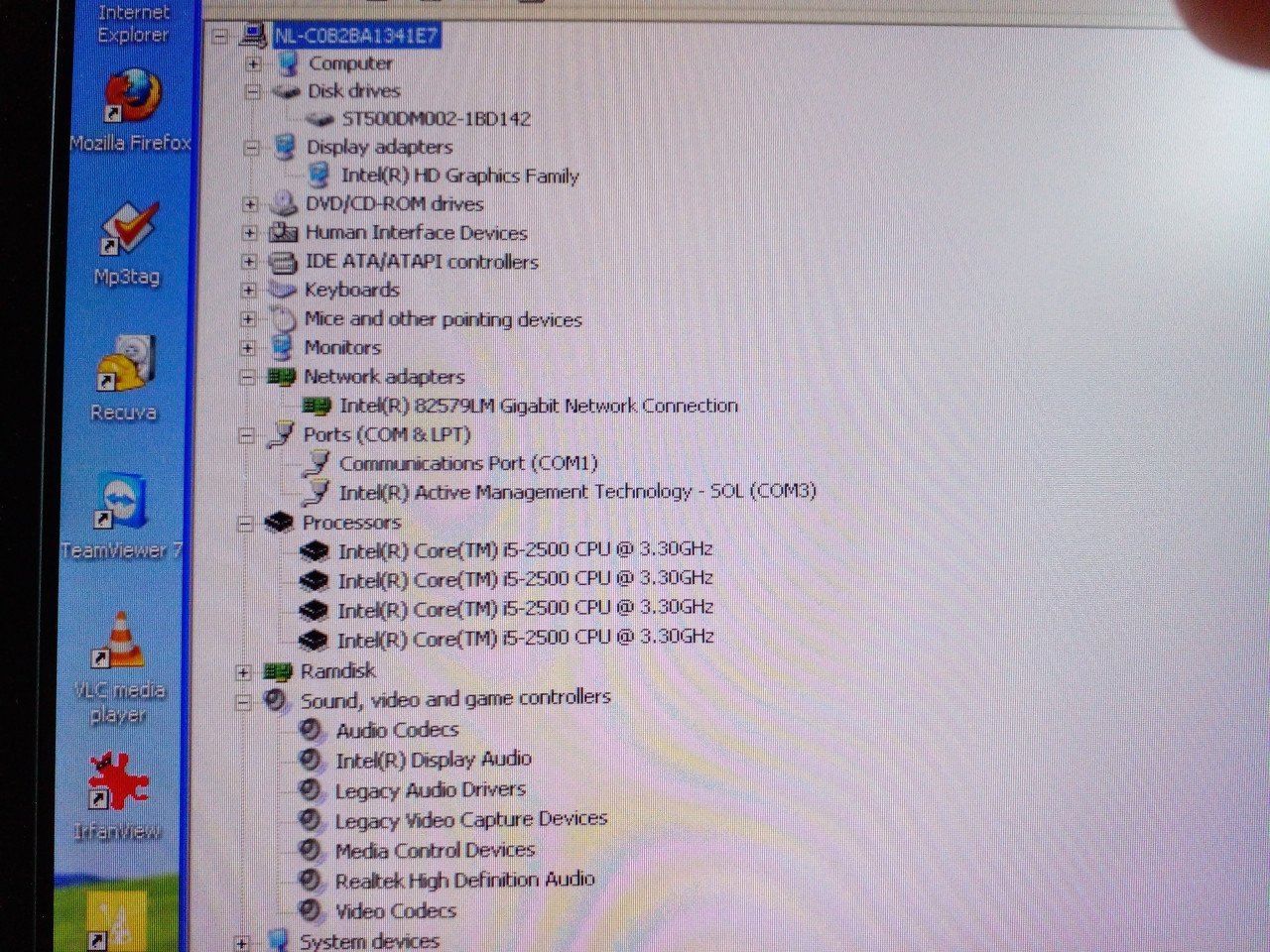Launch VLC media player desktop icon
This screenshot has height=952, width=1270.
pyautogui.click(x=119, y=668)
